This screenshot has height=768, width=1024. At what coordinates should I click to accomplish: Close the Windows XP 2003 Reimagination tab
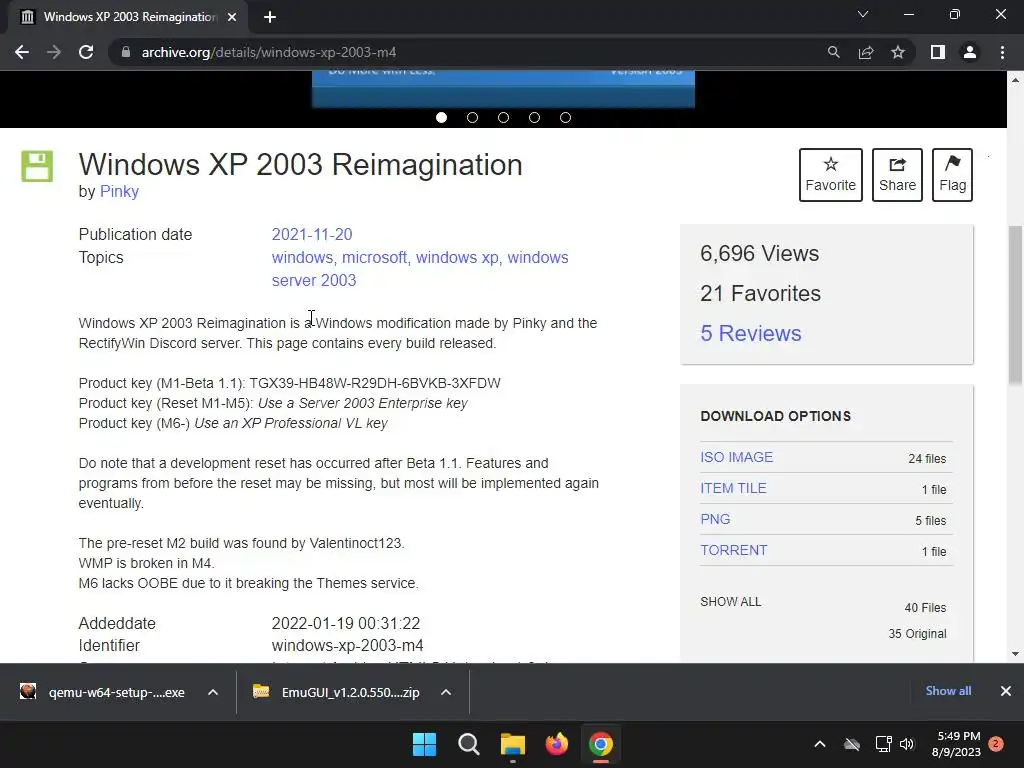(232, 17)
